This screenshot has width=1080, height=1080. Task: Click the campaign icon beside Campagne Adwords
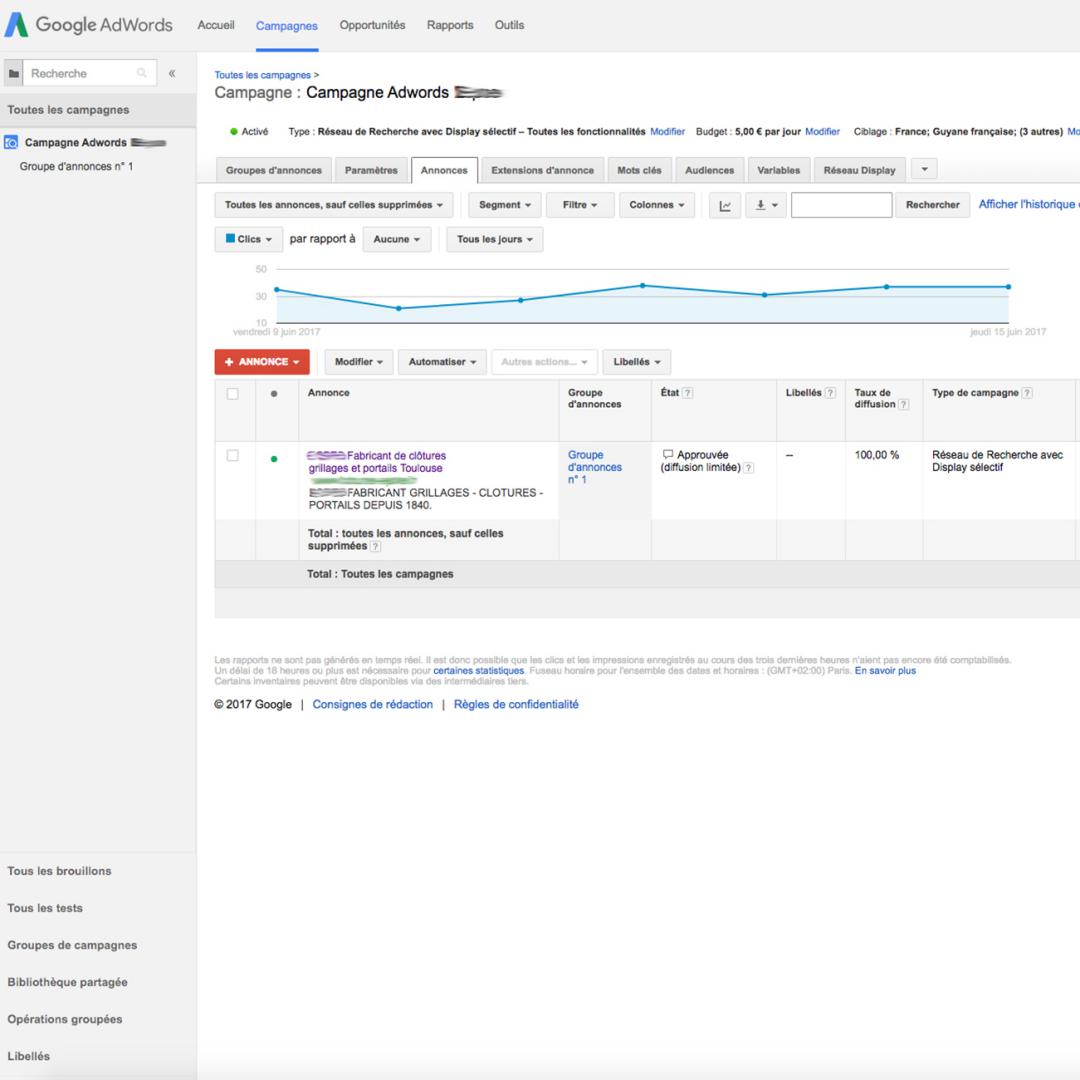[11, 143]
